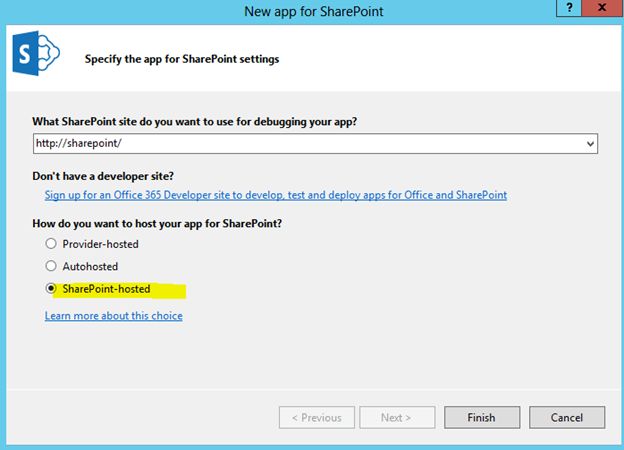This screenshot has width=624, height=450.
Task: Click the Cancel button
Action: pyautogui.click(x=567, y=417)
